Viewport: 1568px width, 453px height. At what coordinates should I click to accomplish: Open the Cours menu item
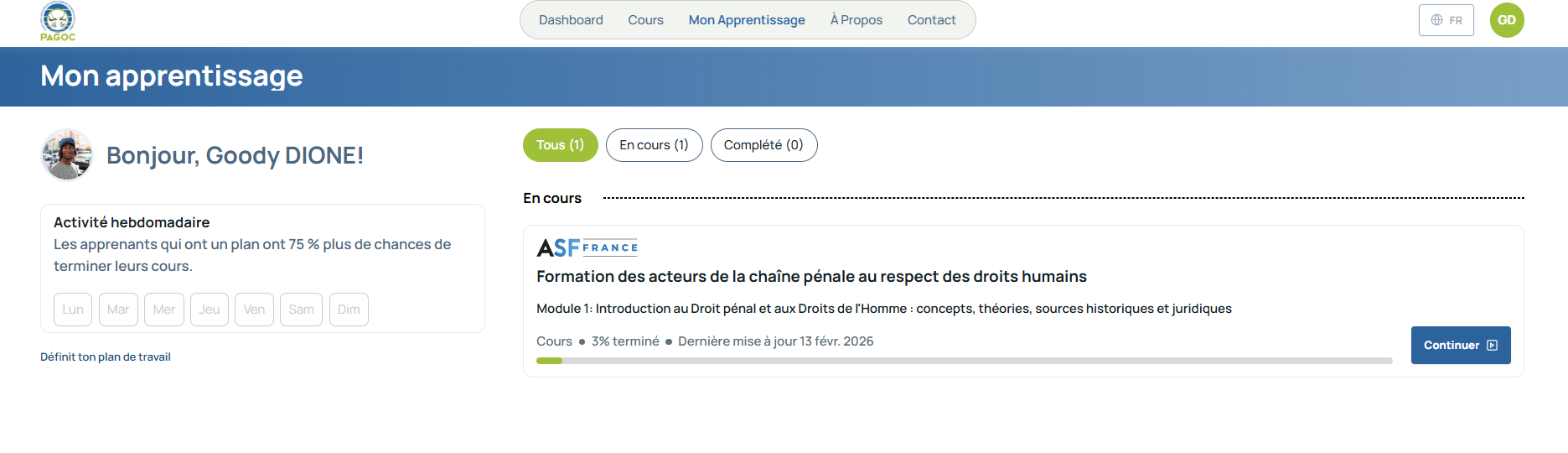click(x=645, y=20)
